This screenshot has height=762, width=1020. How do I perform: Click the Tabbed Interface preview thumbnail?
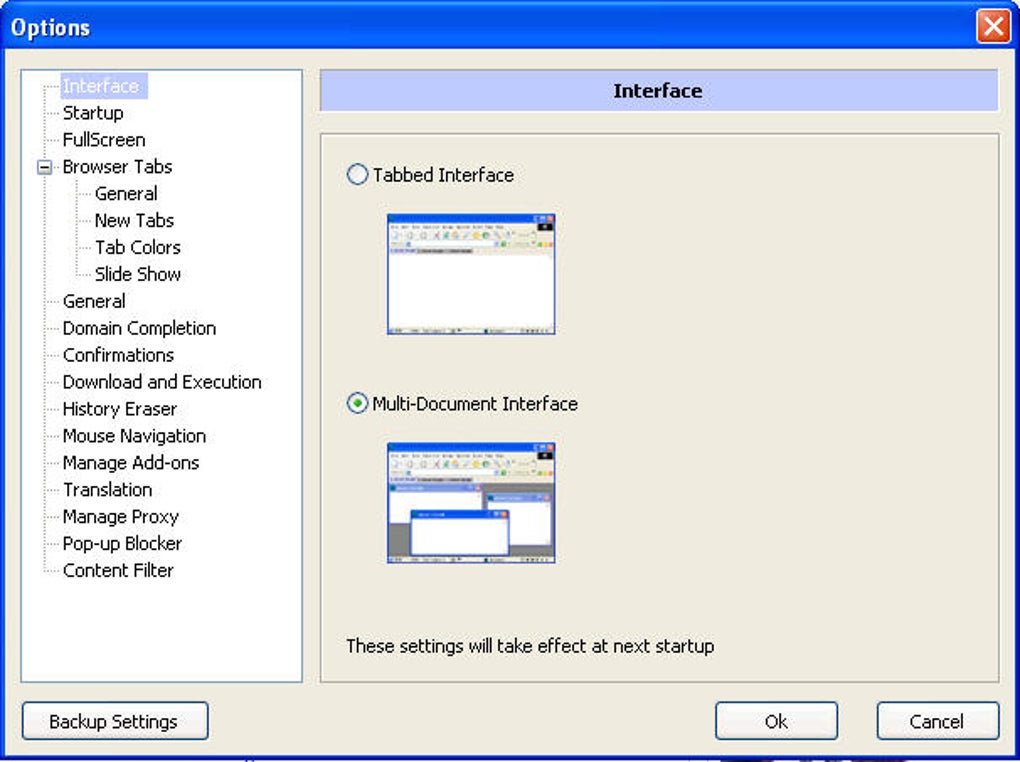tap(471, 274)
